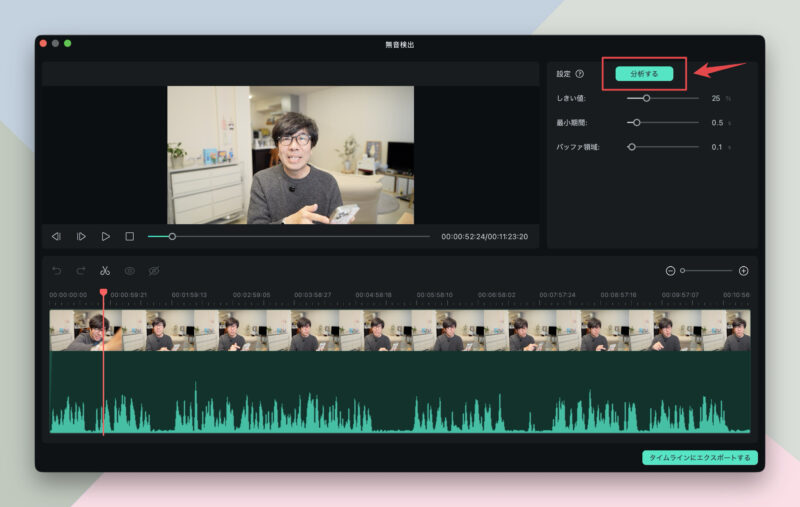Stop the video playback
The image size is (800, 507).
(129, 236)
